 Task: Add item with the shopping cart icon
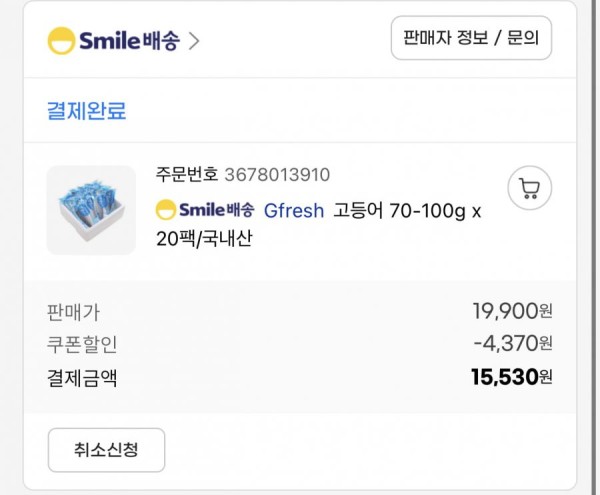(x=530, y=188)
